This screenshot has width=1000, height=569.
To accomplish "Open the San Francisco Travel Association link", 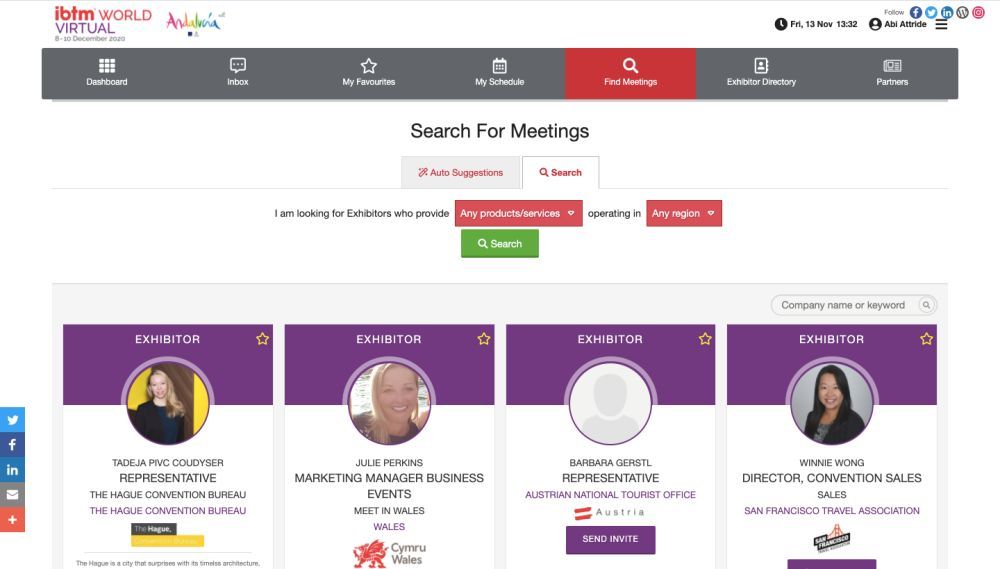I will click(x=832, y=510).
